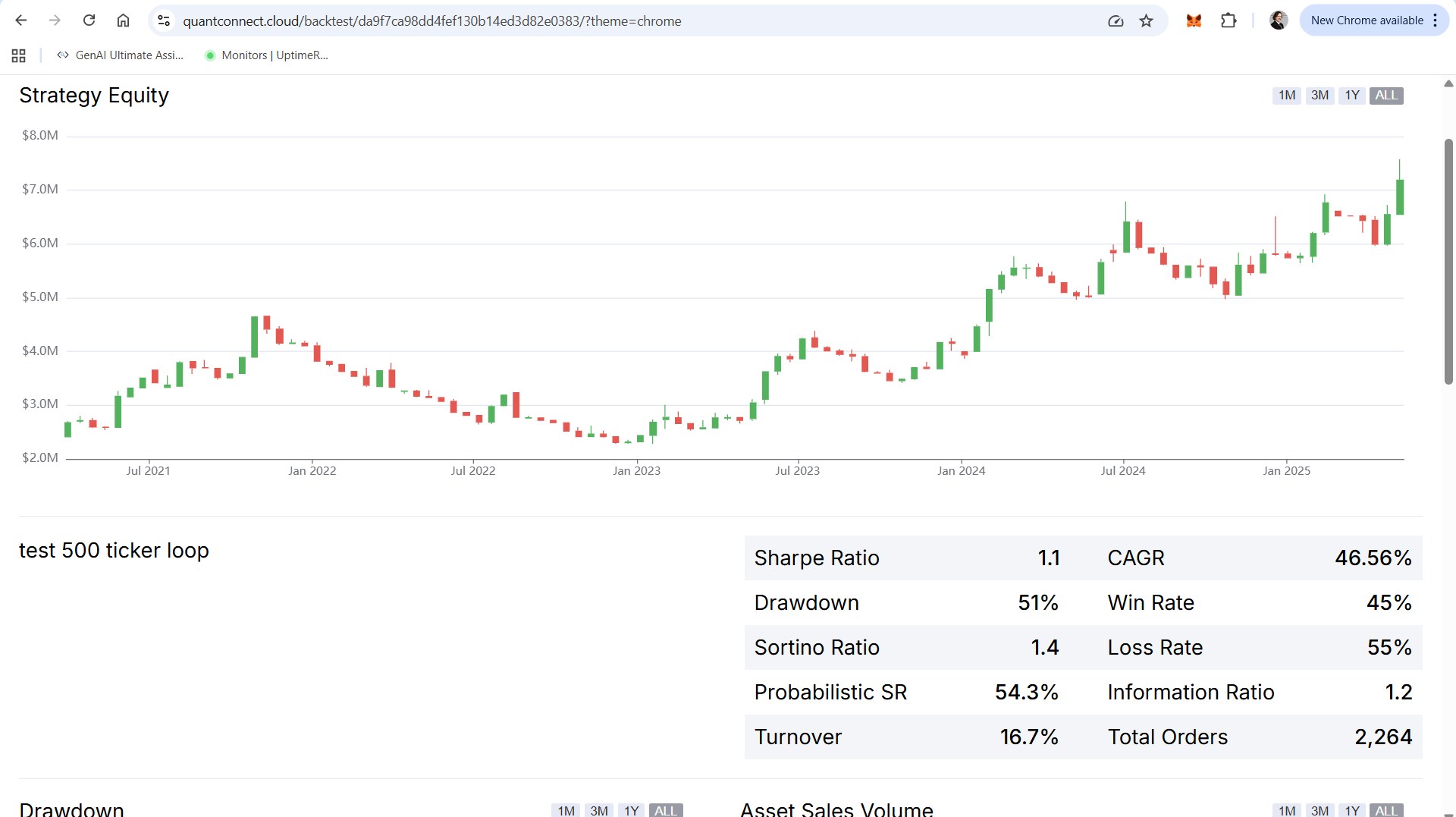1456x817 pixels.
Task: Click the page performance icon in address bar
Action: pos(1116,20)
